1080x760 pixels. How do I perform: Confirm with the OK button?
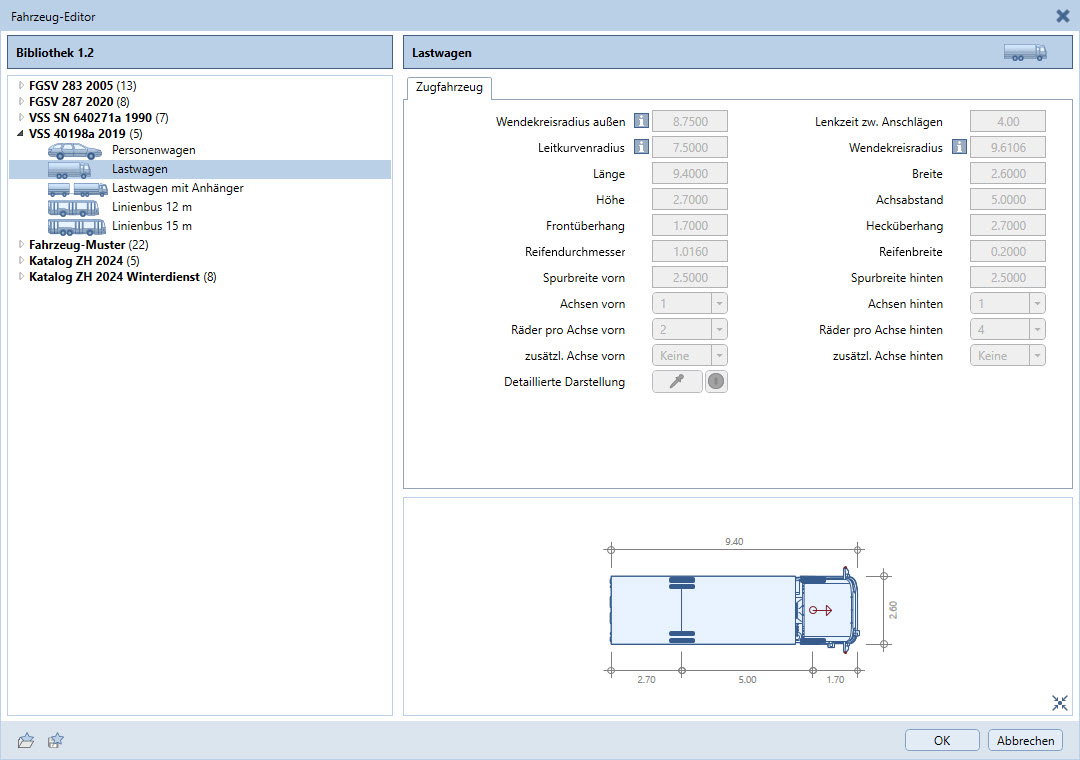[x=941, y=741]
